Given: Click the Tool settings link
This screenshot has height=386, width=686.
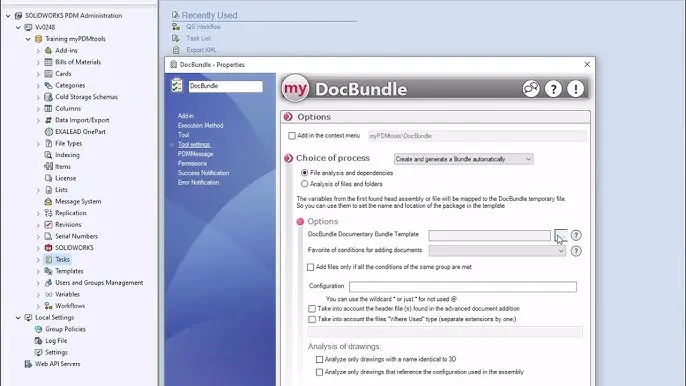Looking at the screenshot, I should (194, 144).
